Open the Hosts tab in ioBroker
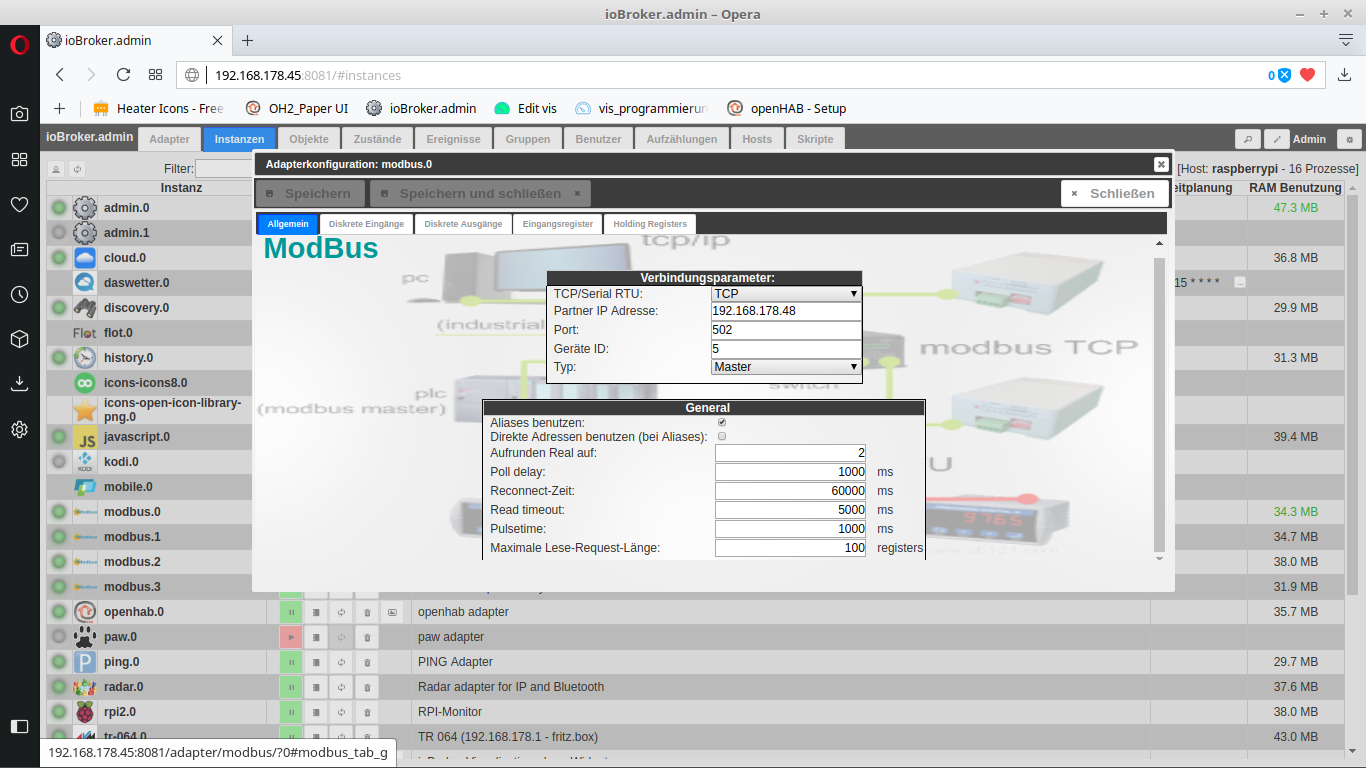1366x768 pixels. click(x=757, y=139)
